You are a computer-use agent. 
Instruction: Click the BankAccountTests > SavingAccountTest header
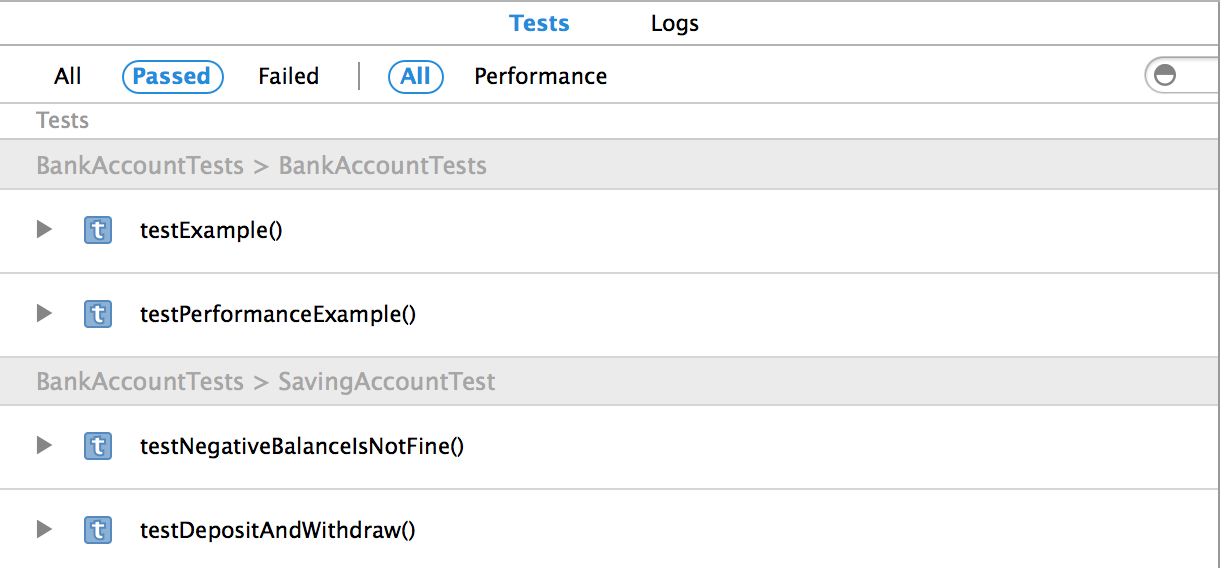pyautogui.click(x=265, y=382)
